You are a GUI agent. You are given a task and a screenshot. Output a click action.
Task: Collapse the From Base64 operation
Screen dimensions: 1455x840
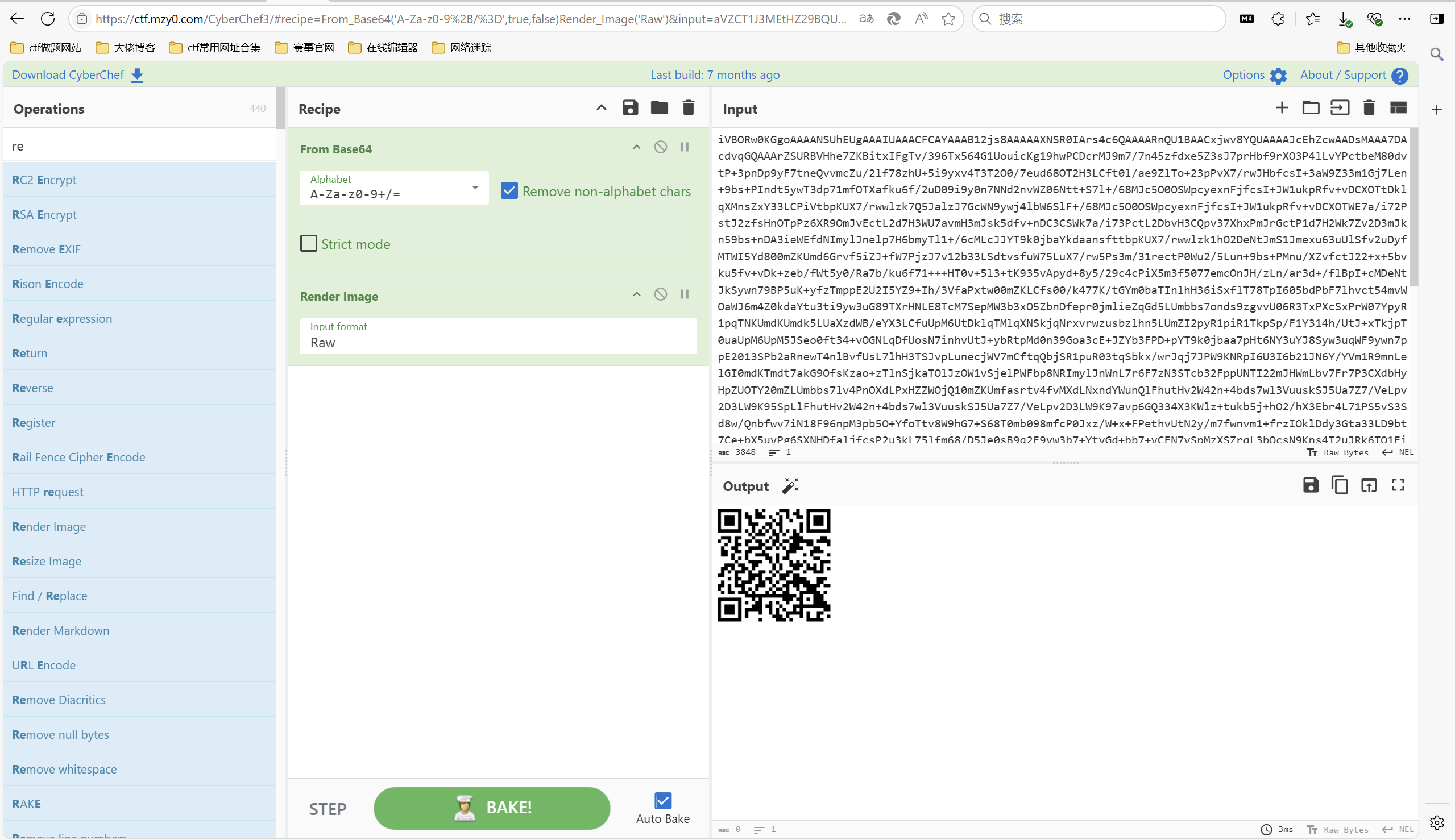(637, 147)
